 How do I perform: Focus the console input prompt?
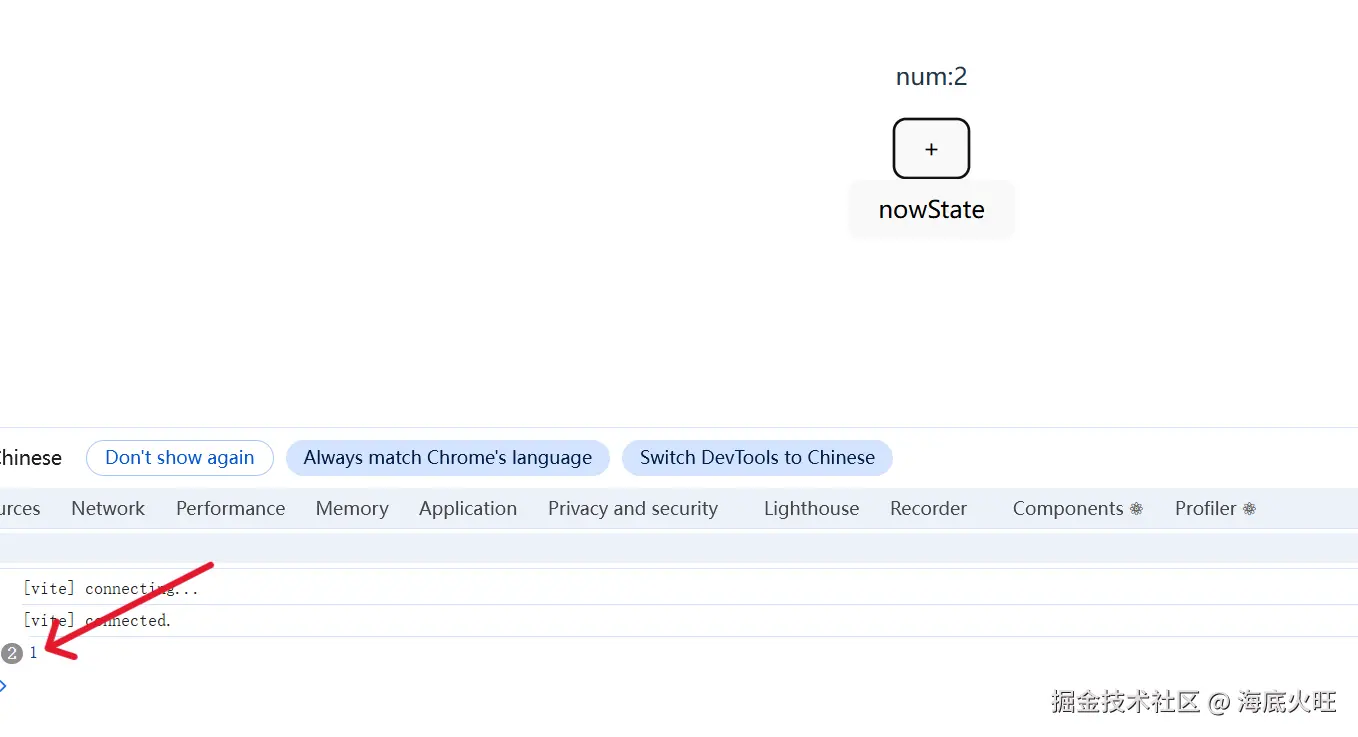point(679,686)
